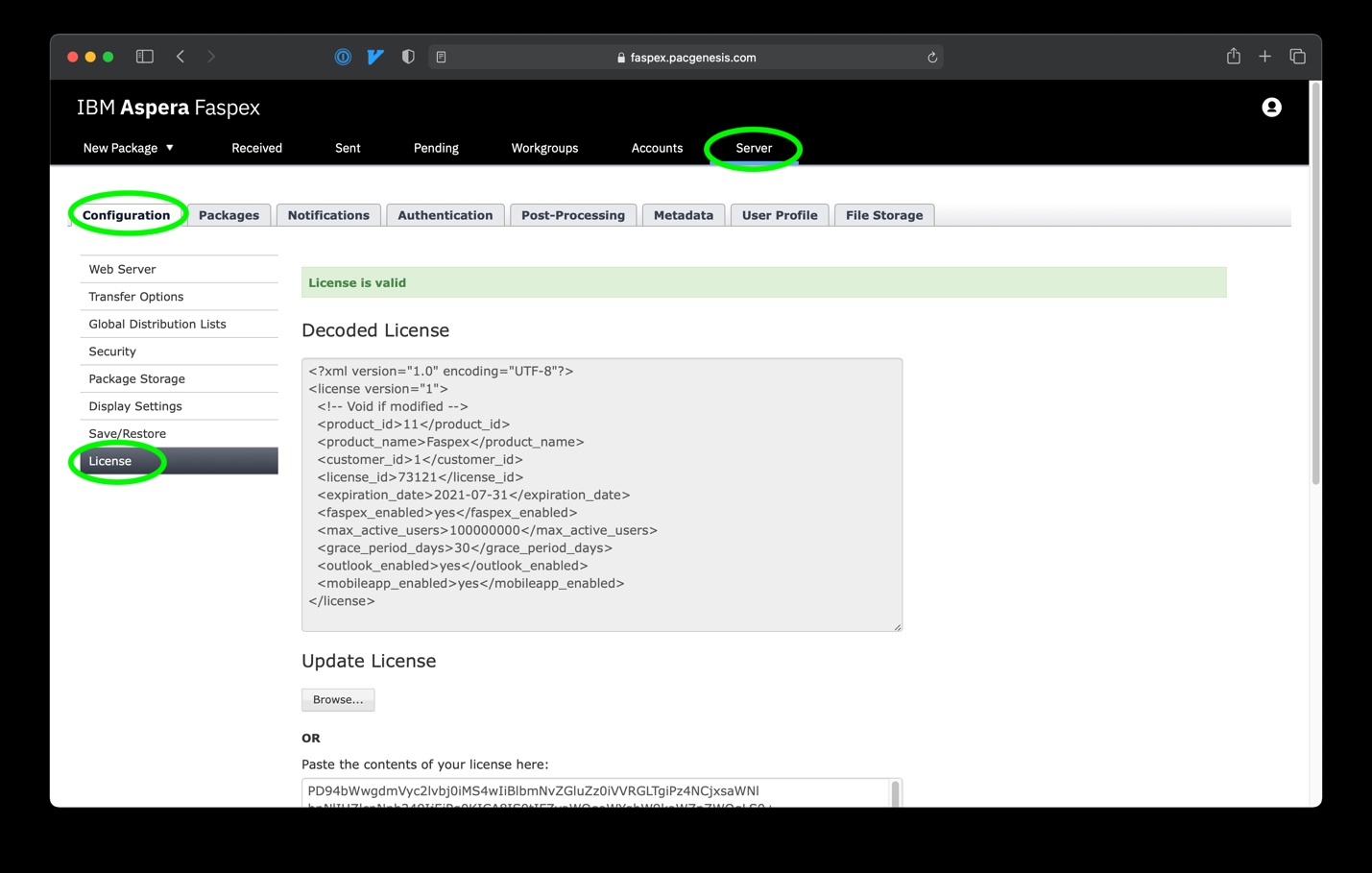Open Display Settings in the sidebar
This screenshot has width=1372, height=873.
click(x=180, y=406)
